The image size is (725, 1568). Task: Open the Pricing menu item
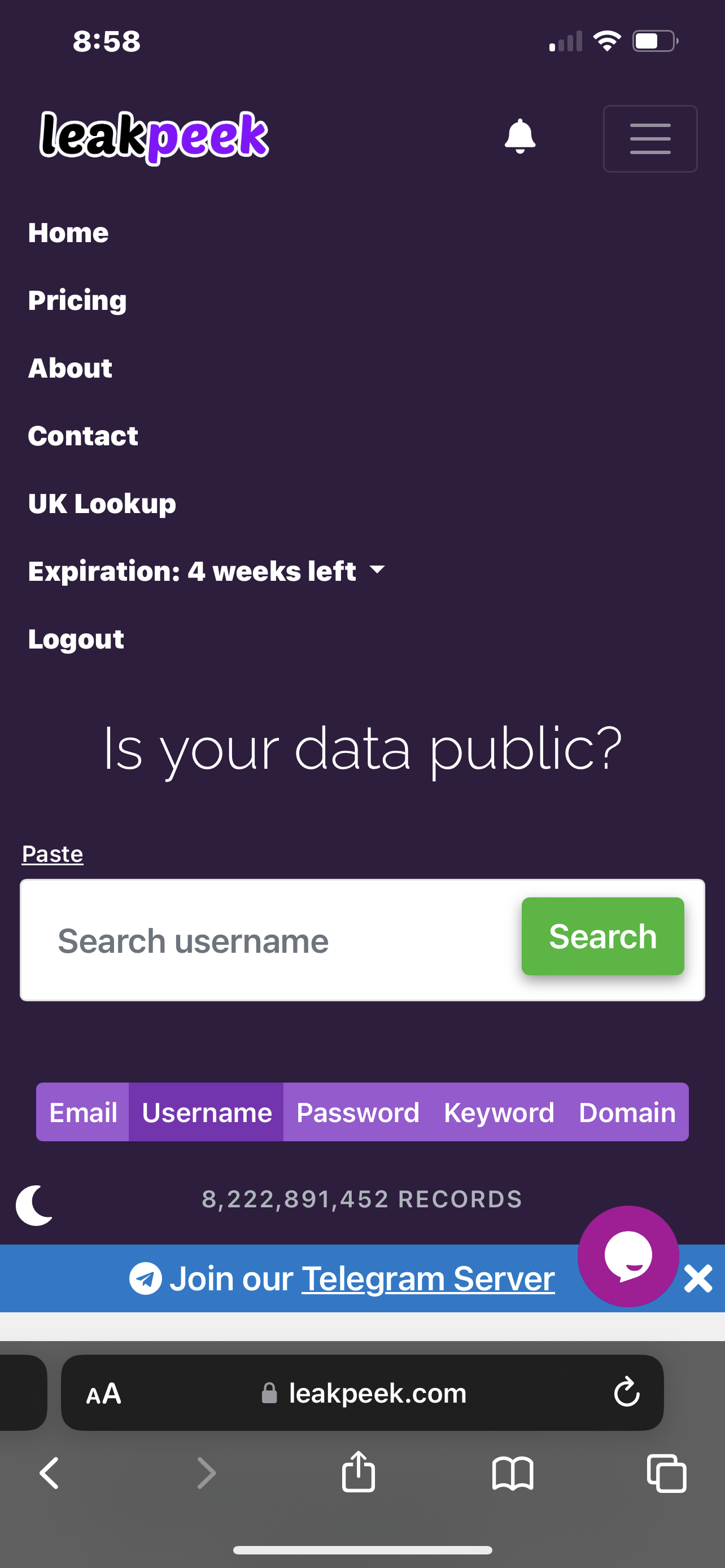pos(77,300)
